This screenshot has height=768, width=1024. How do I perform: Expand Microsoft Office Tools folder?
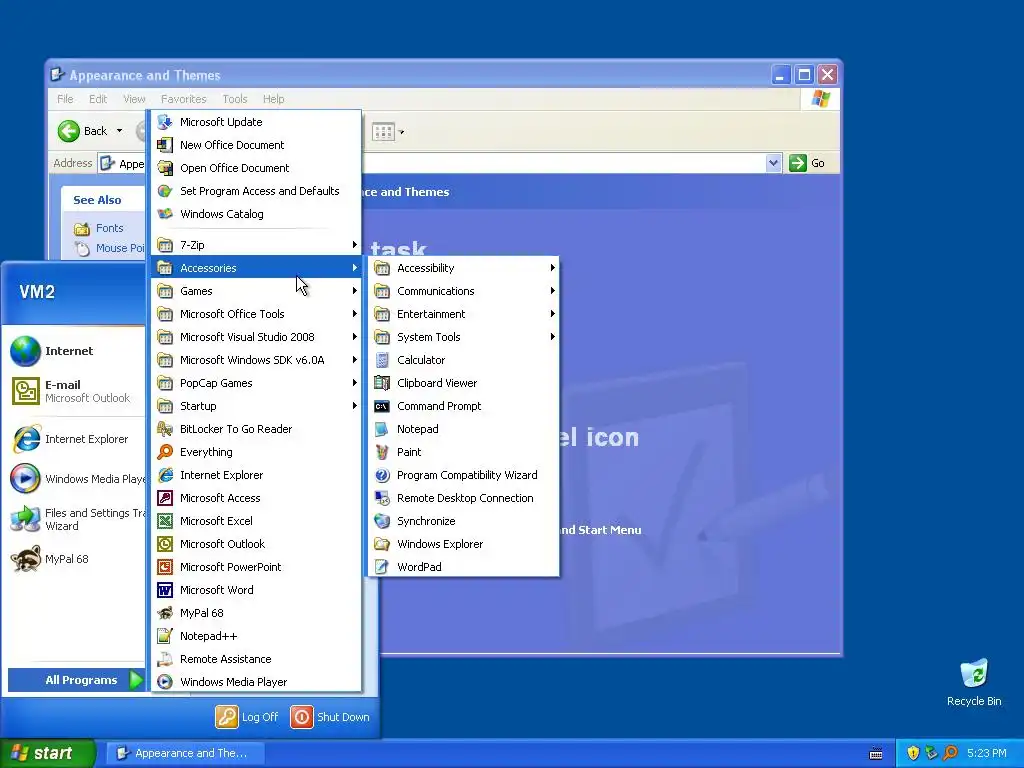click(x=256, y=314)
